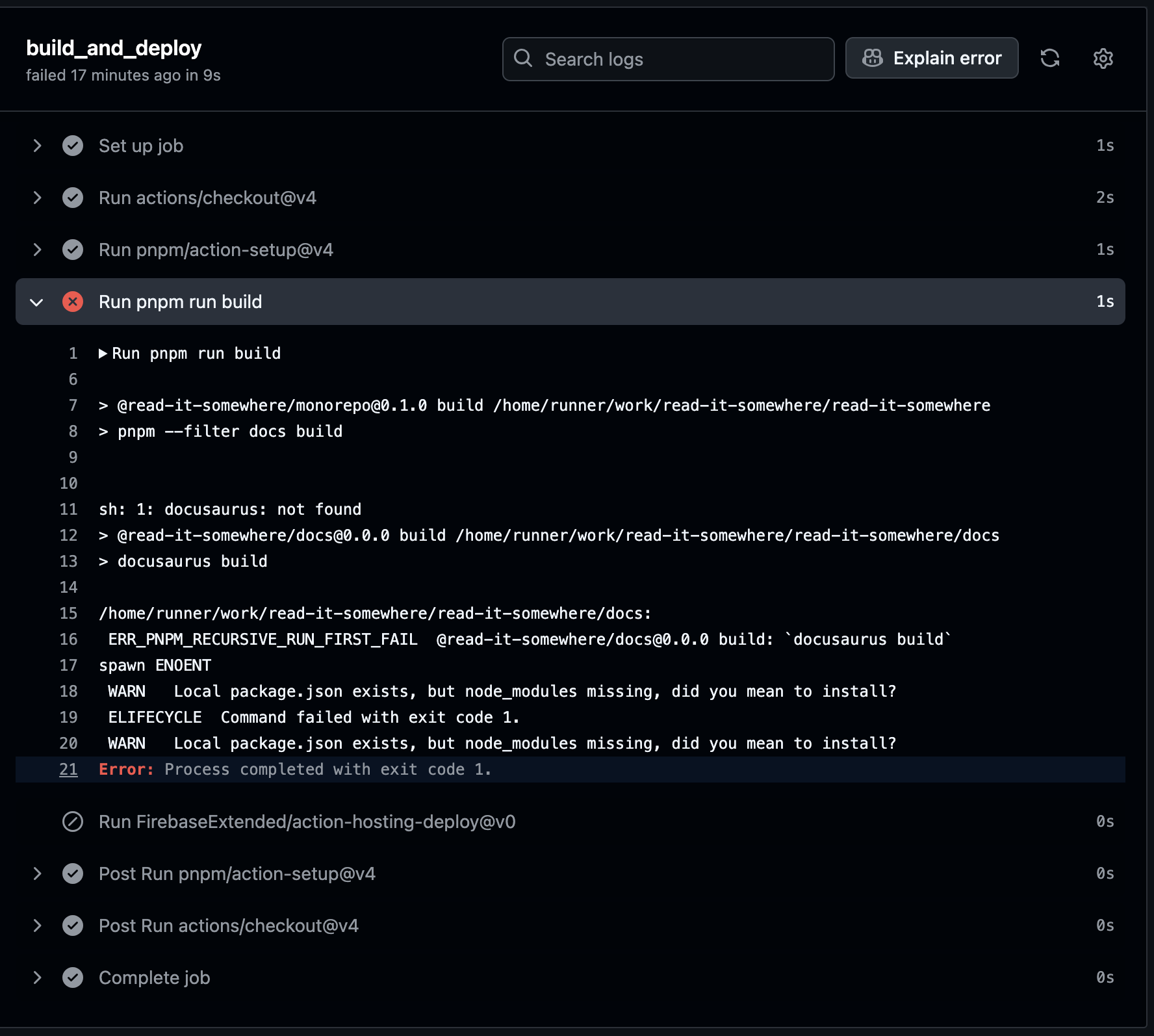The height and width of the screenshot is (1036, 1154).
Task: Click log line number 19
Action: click(x=68, y=718)
